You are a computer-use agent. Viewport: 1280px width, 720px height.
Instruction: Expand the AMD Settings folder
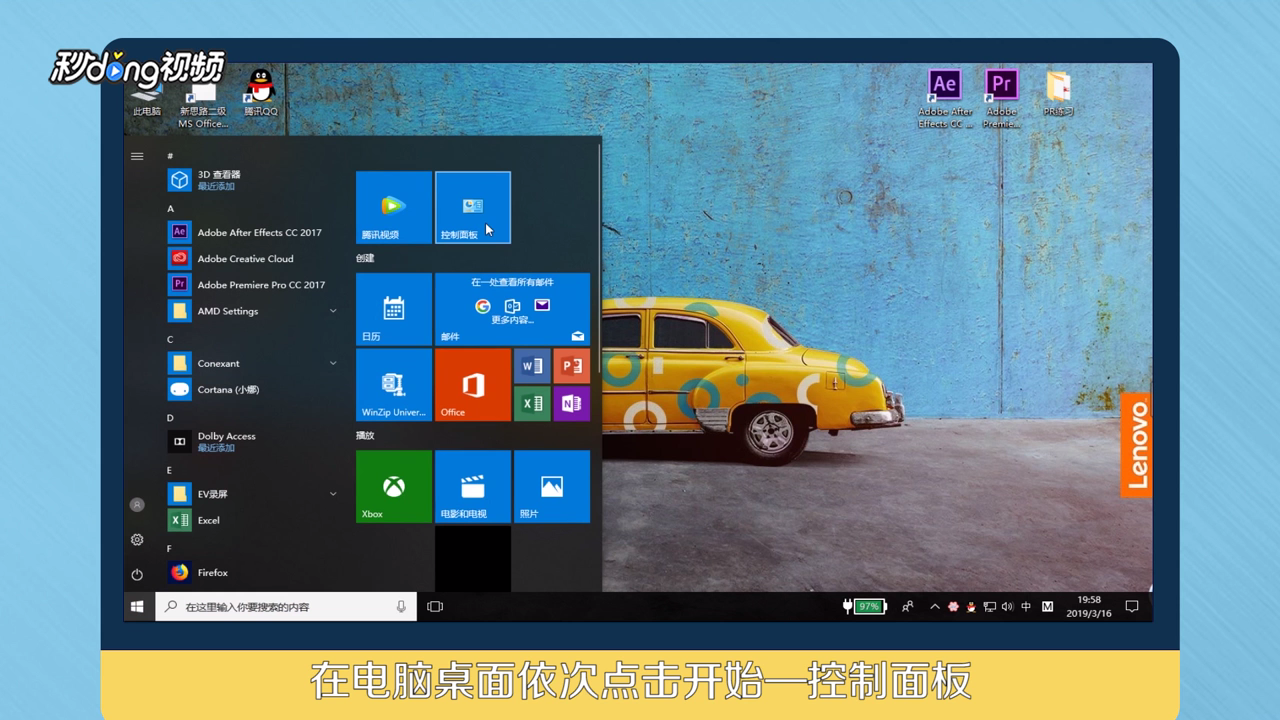[x=254, y=311]
